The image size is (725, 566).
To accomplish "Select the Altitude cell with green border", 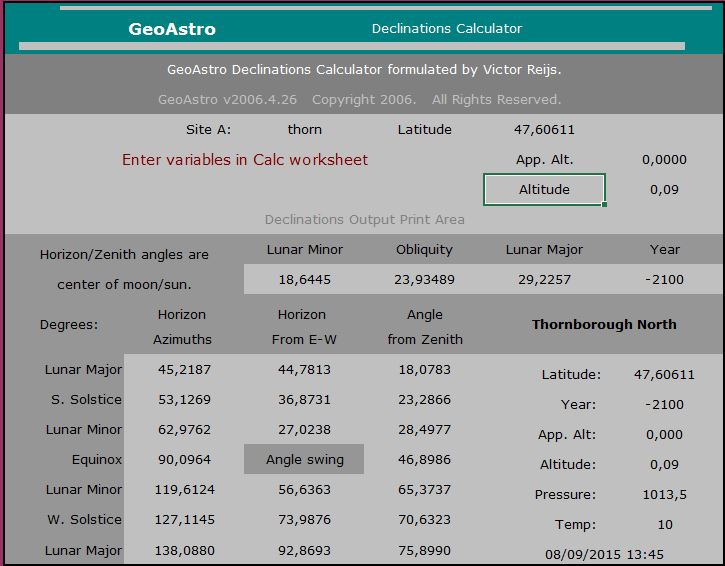I will (x=544, y=189).
